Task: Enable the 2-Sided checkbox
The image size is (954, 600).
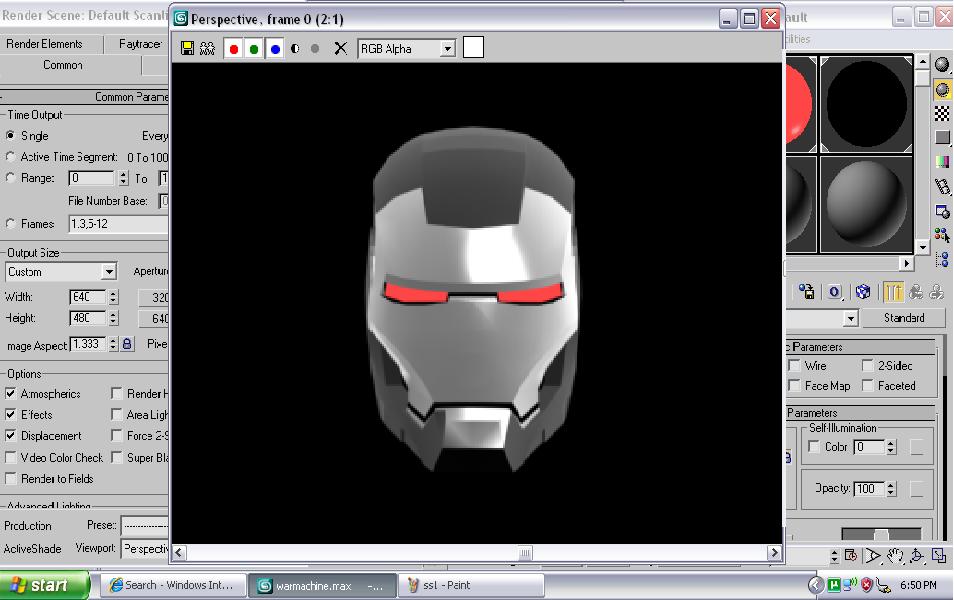Action: point(868,366)
